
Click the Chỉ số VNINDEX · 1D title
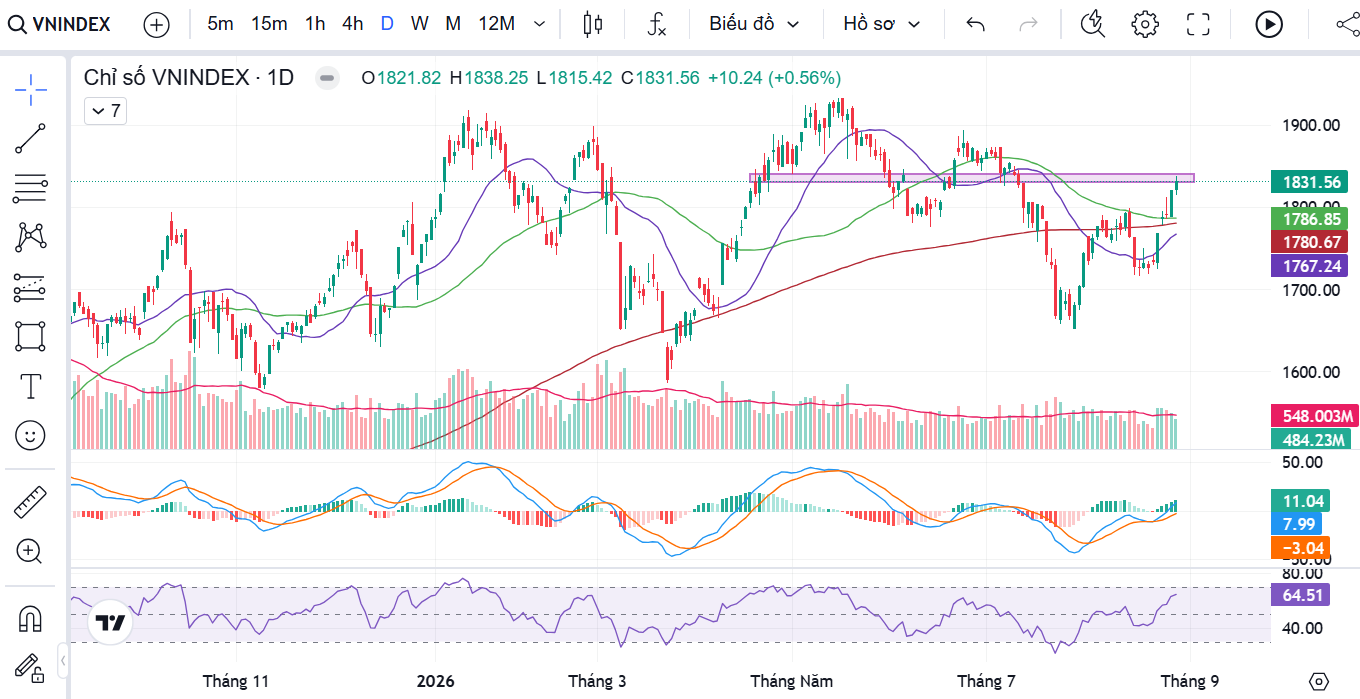tap(189, 77)
